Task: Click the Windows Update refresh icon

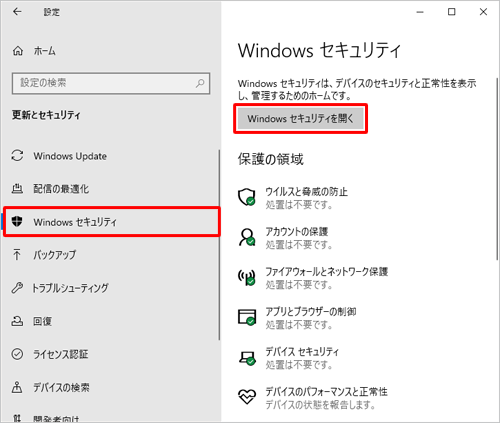Action: coord(17,156)
